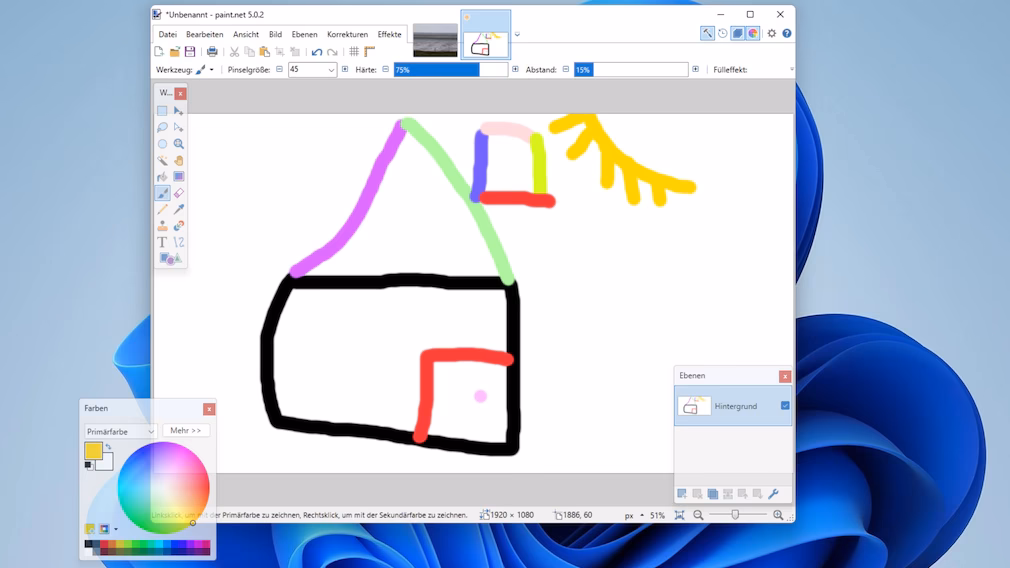Image resolution: width=1010 pixels, height=568 pixels.
Task: Expand the toolbar overflow chevron
Action: [792, 70]
